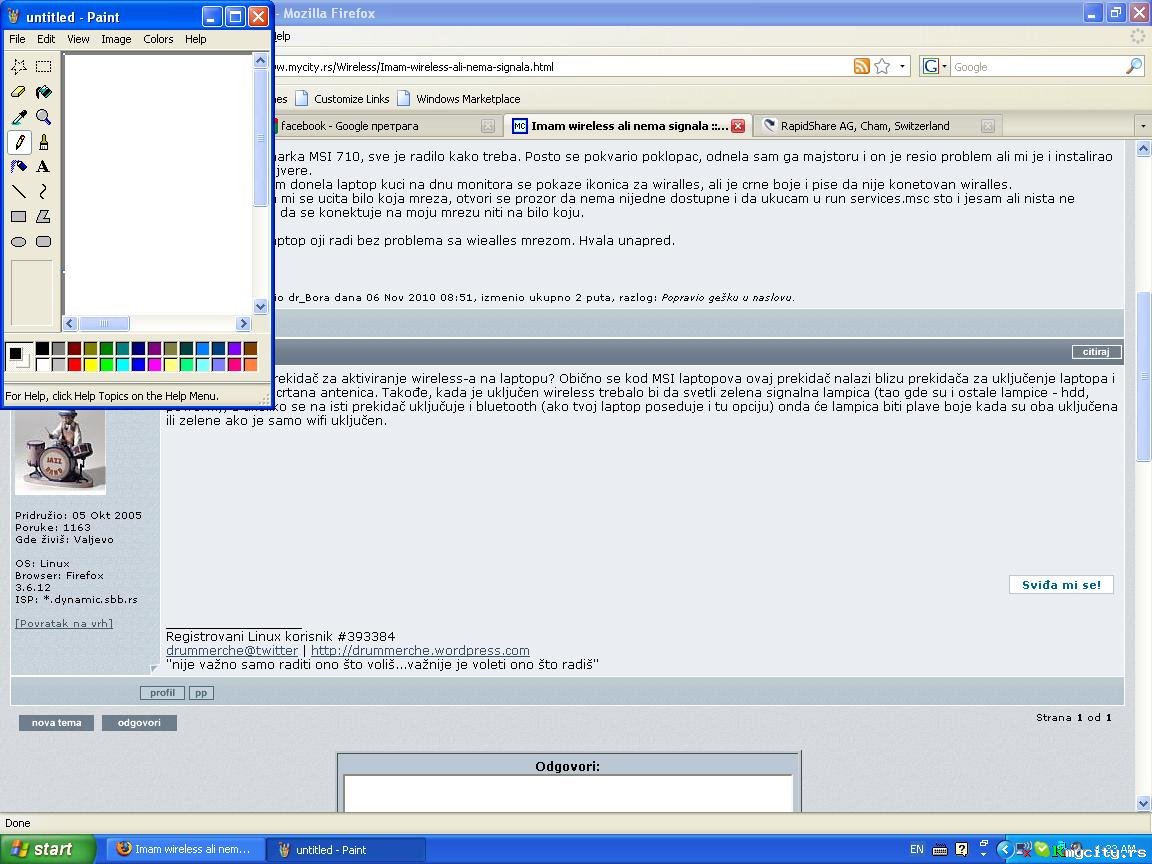Choose the Rectangle shape tool
This screenshot has width=1152, height=864.
pyautogui.click(x=19, y=217)
